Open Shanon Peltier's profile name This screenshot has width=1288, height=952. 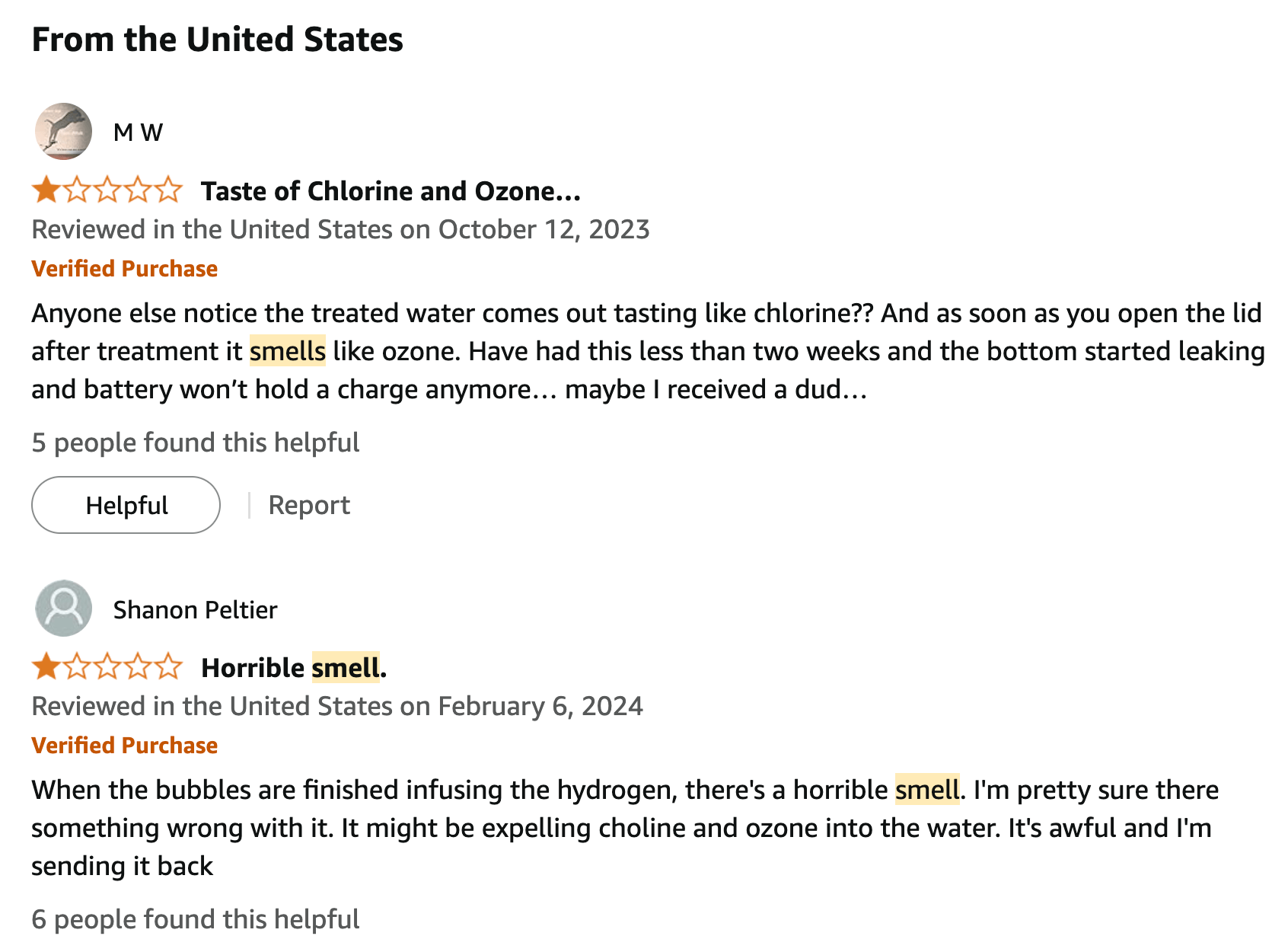click(195, 610)
